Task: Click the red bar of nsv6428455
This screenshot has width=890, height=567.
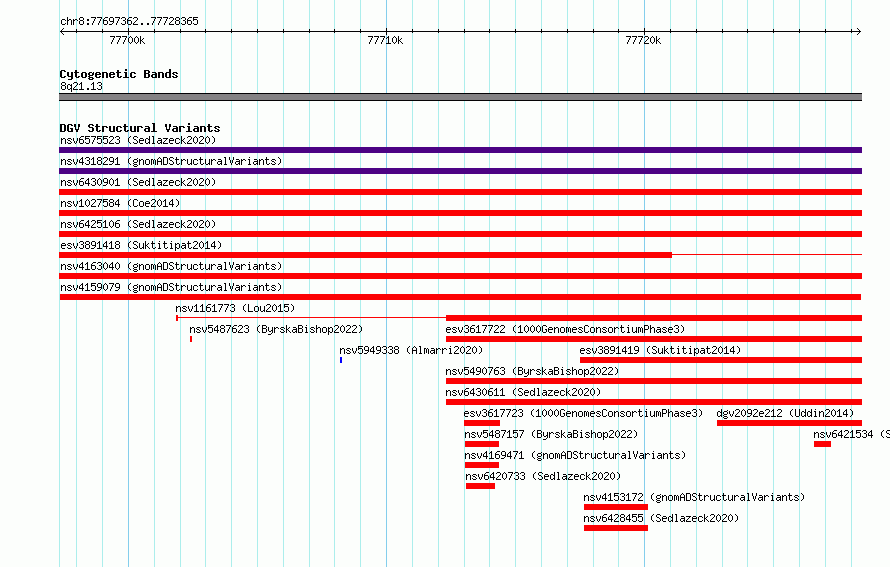Action: 616,528
